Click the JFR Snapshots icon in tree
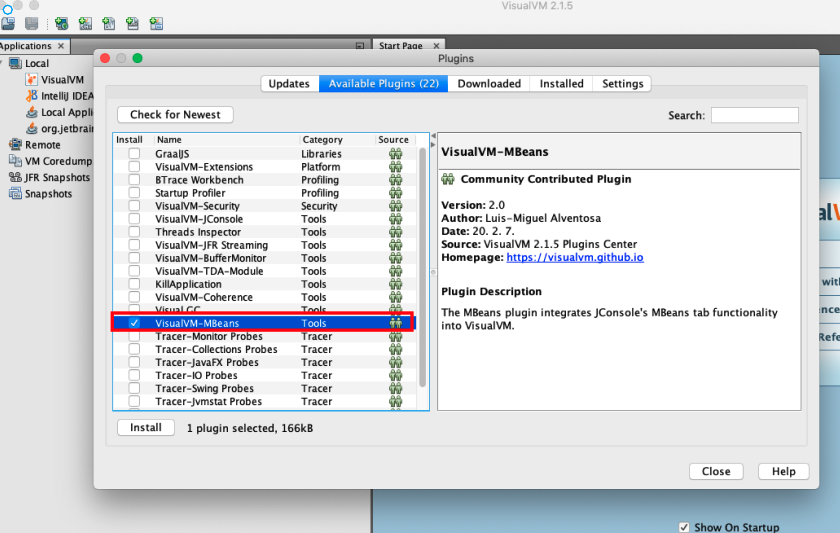840x533 pixels. (16, 177)
